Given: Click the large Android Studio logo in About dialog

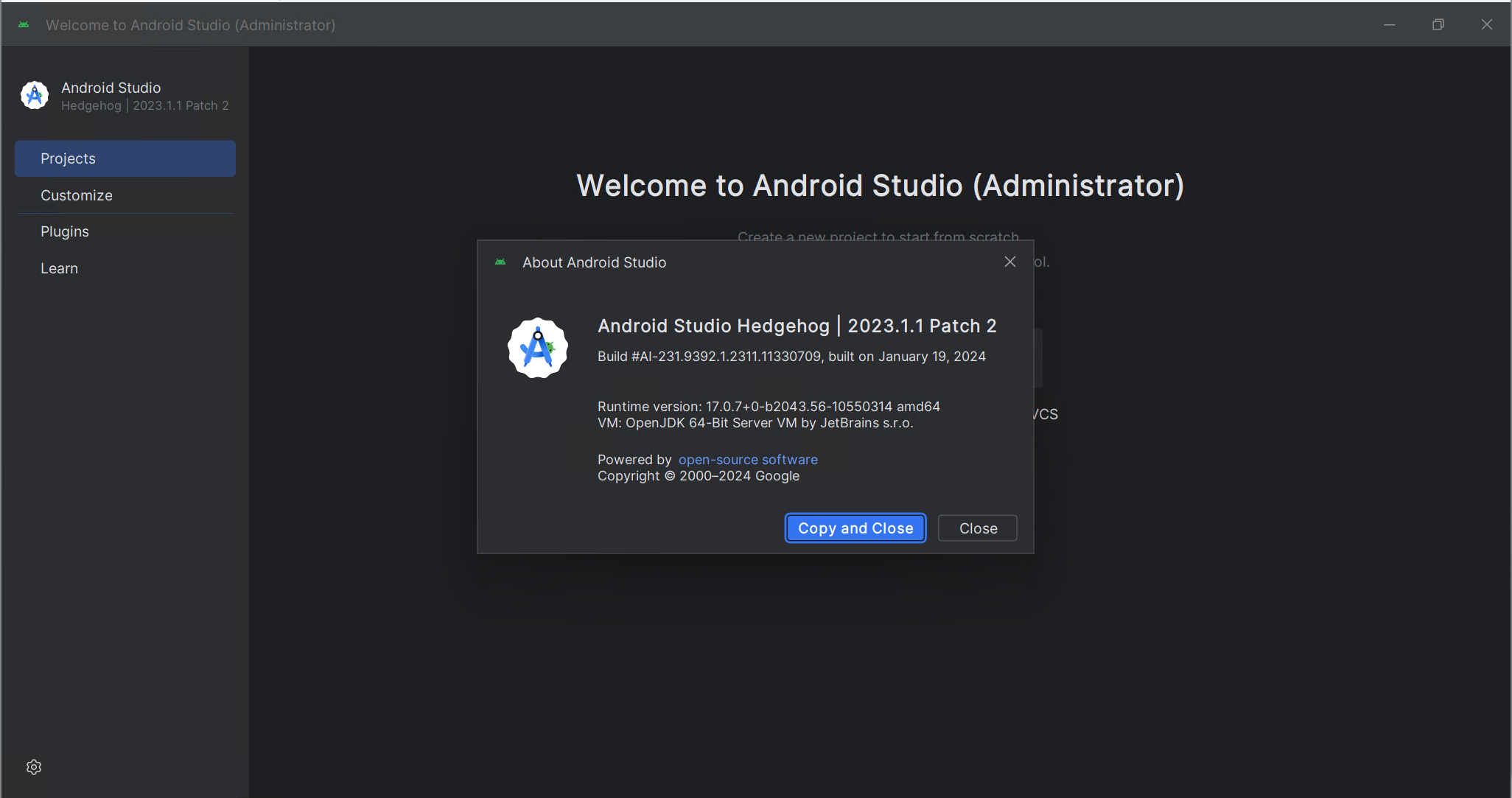Looking at the screenshot, I should (x=538, y=348).
